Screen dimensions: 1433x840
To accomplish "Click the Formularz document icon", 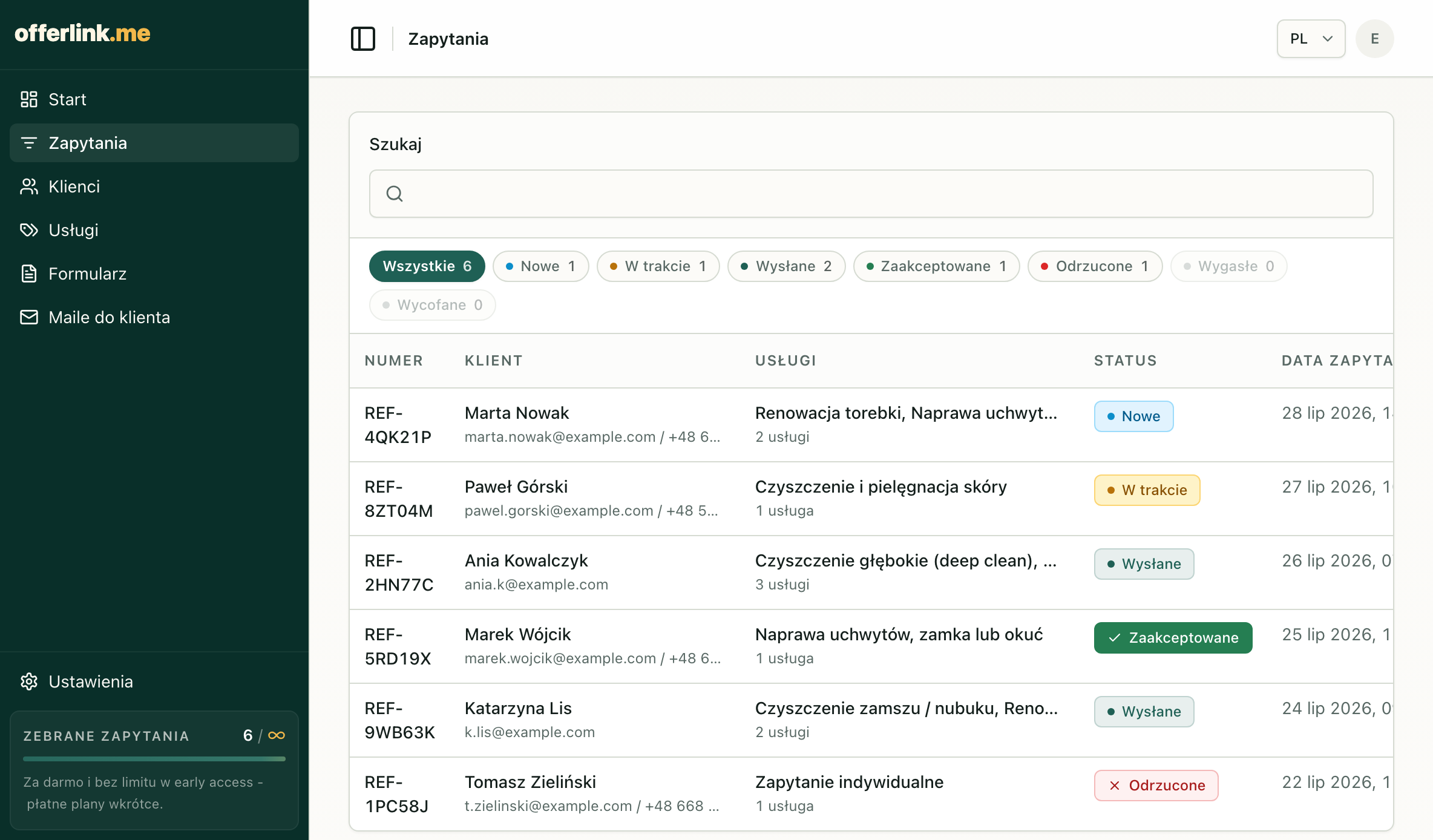I will (29, 274).
